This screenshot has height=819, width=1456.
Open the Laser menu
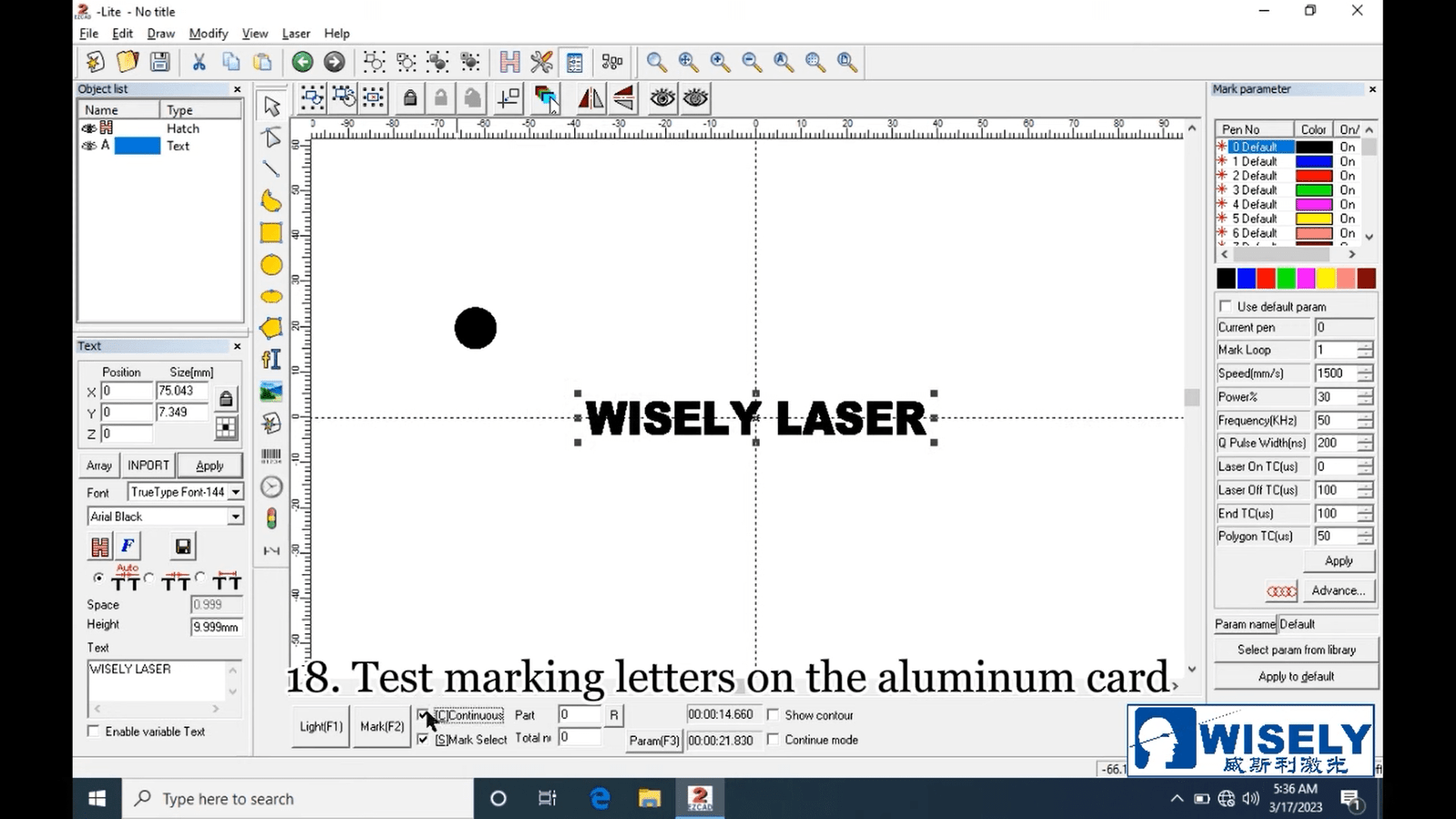(x=296, y=34)
